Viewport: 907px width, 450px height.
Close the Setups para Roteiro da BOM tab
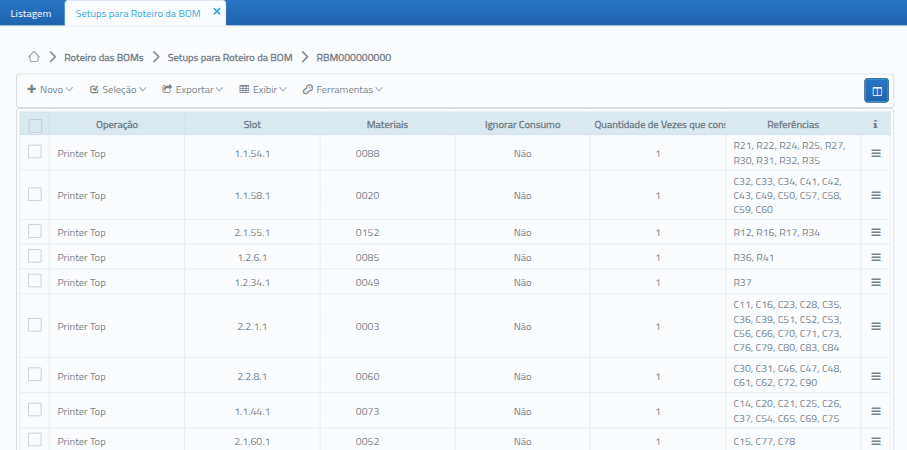(x=217, y=12)
